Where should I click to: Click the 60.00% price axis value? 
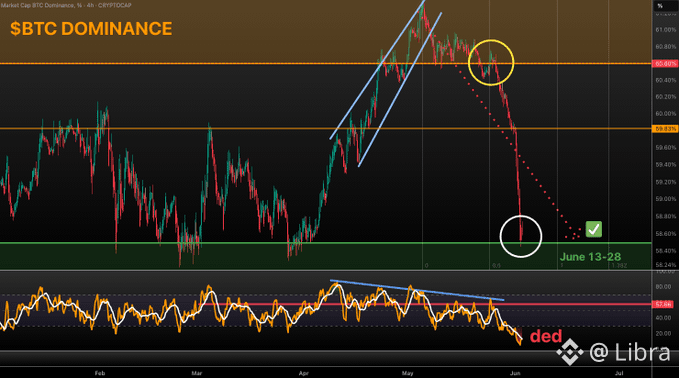(x=666, y=114)
